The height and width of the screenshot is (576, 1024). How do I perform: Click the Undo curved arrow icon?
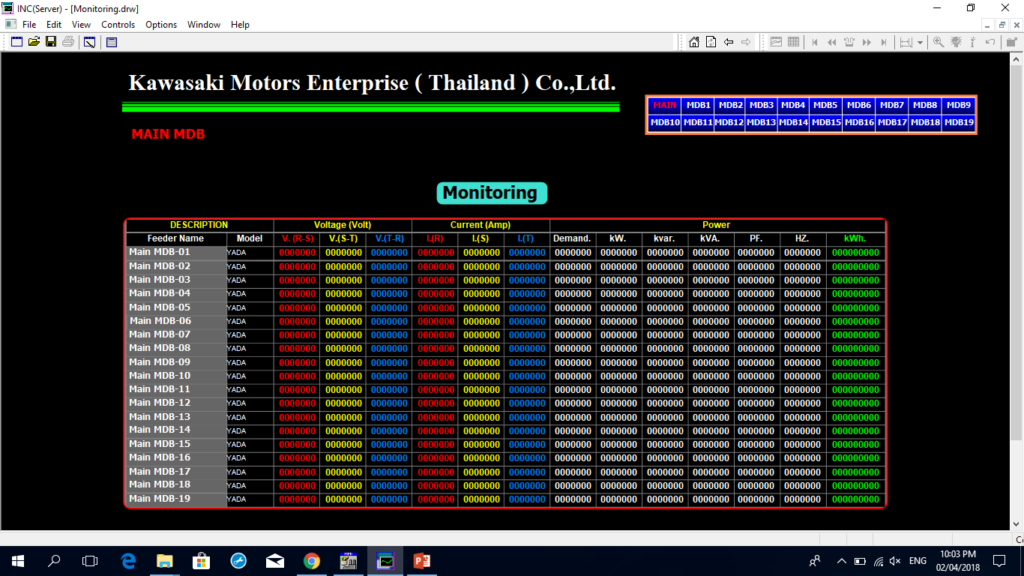coord(991,42)
